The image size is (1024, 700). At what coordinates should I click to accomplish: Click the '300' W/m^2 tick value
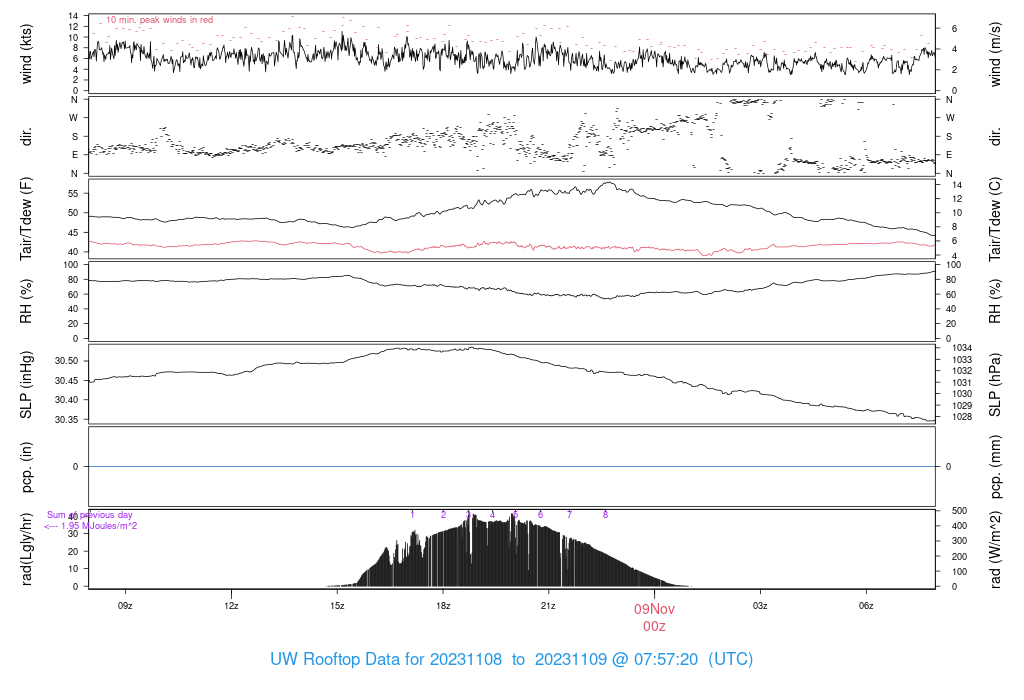(x=959, y=541)
